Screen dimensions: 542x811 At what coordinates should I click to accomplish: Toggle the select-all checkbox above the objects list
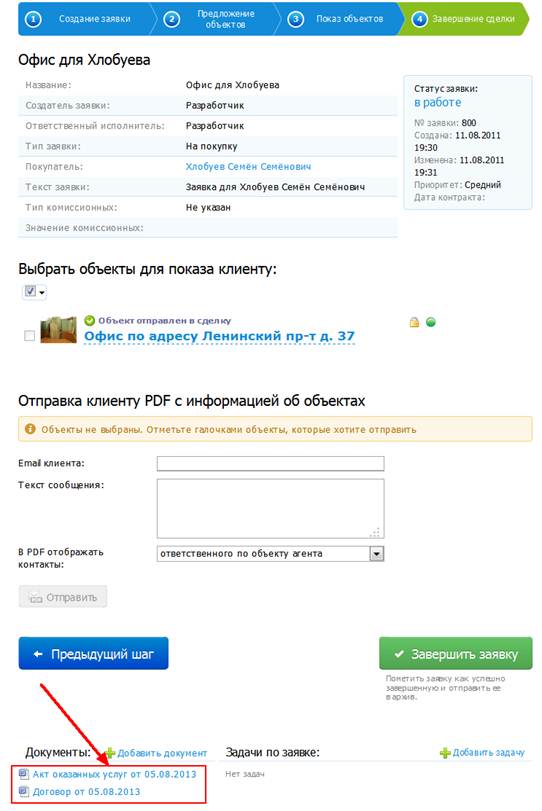[x=31, y=291]
